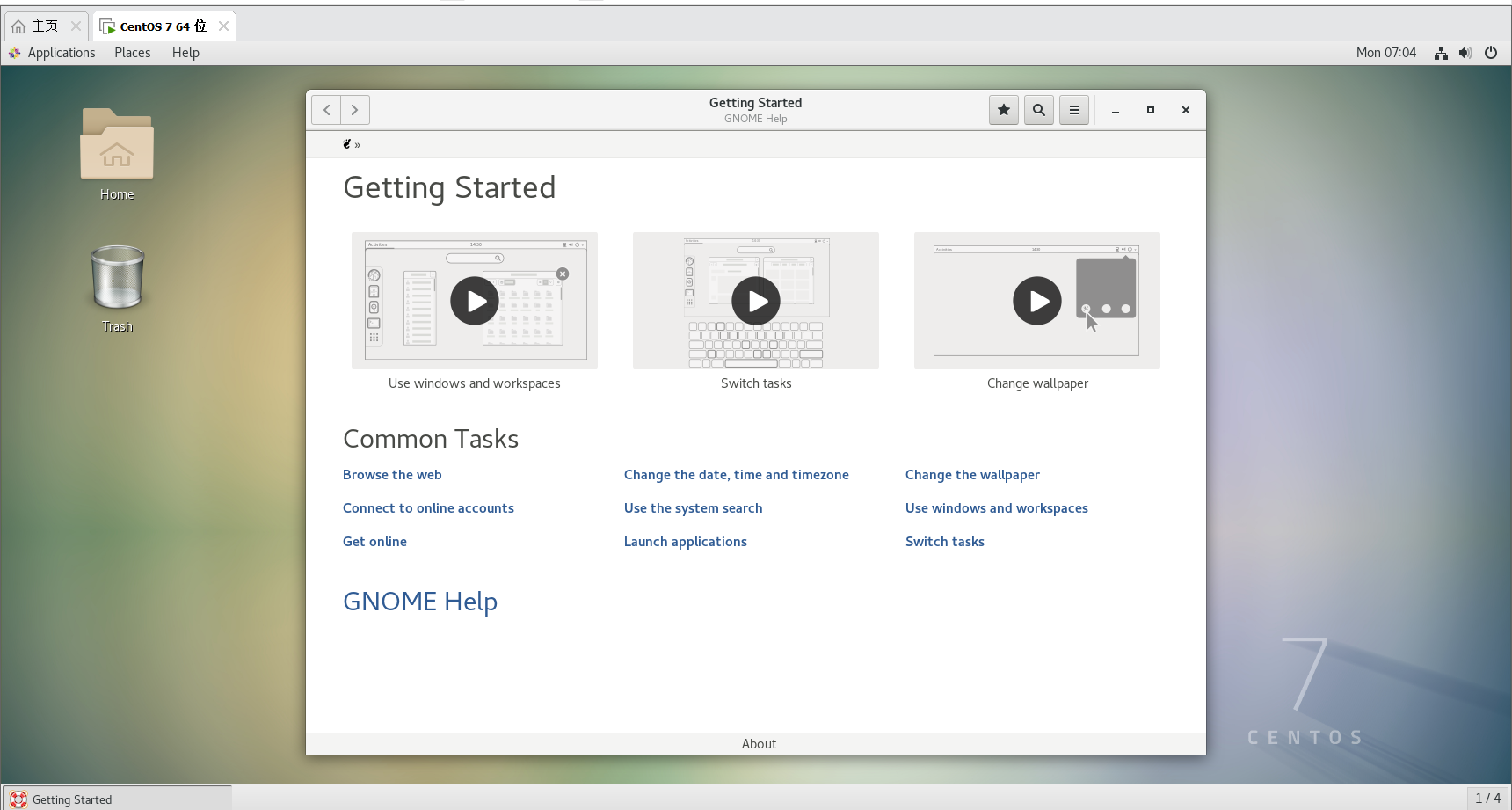
Task: Open the Trash desktop icon
Action: [x=117, y=278]
